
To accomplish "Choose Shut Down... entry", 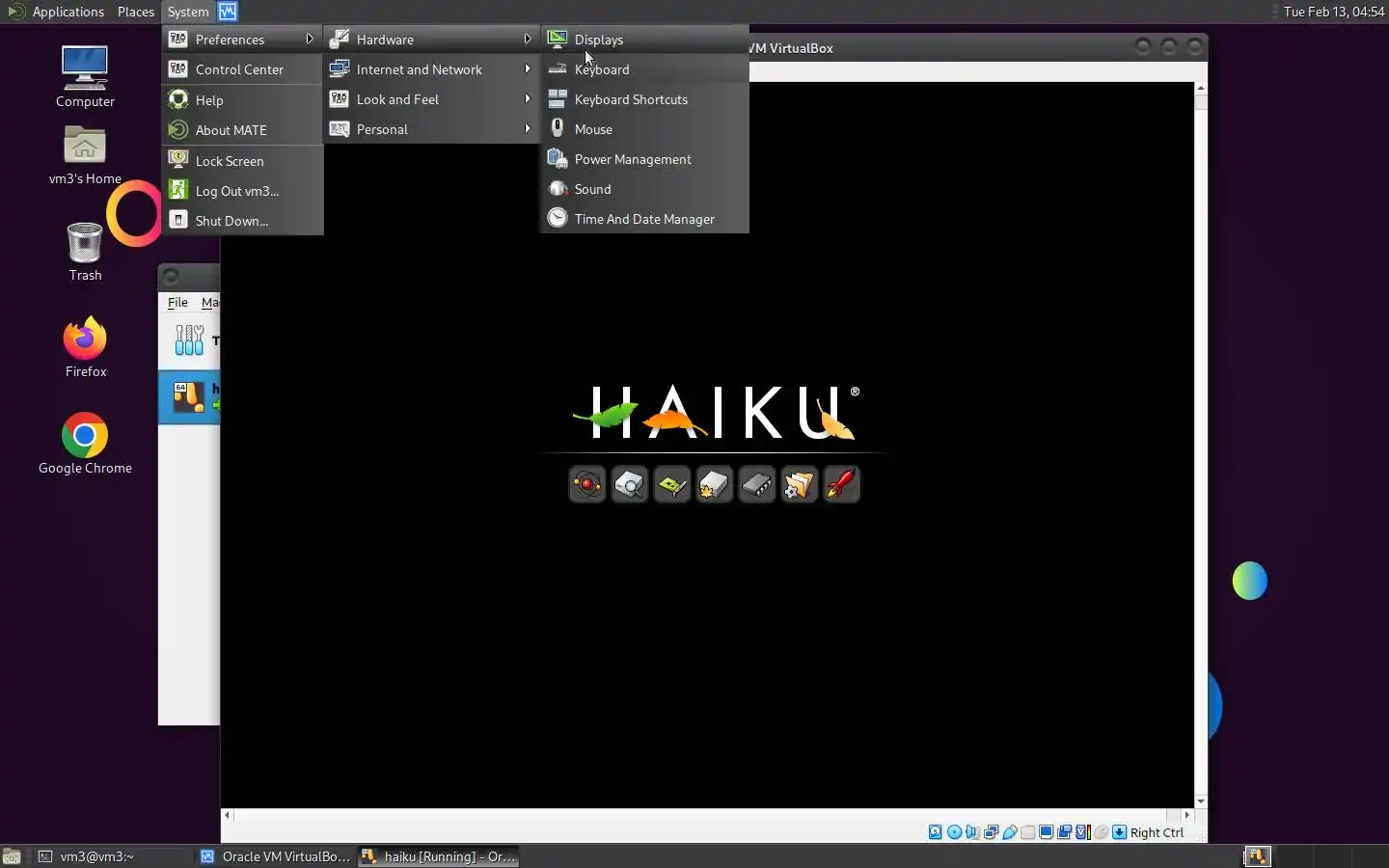I will pyautogui.click(x=242, y=221).
